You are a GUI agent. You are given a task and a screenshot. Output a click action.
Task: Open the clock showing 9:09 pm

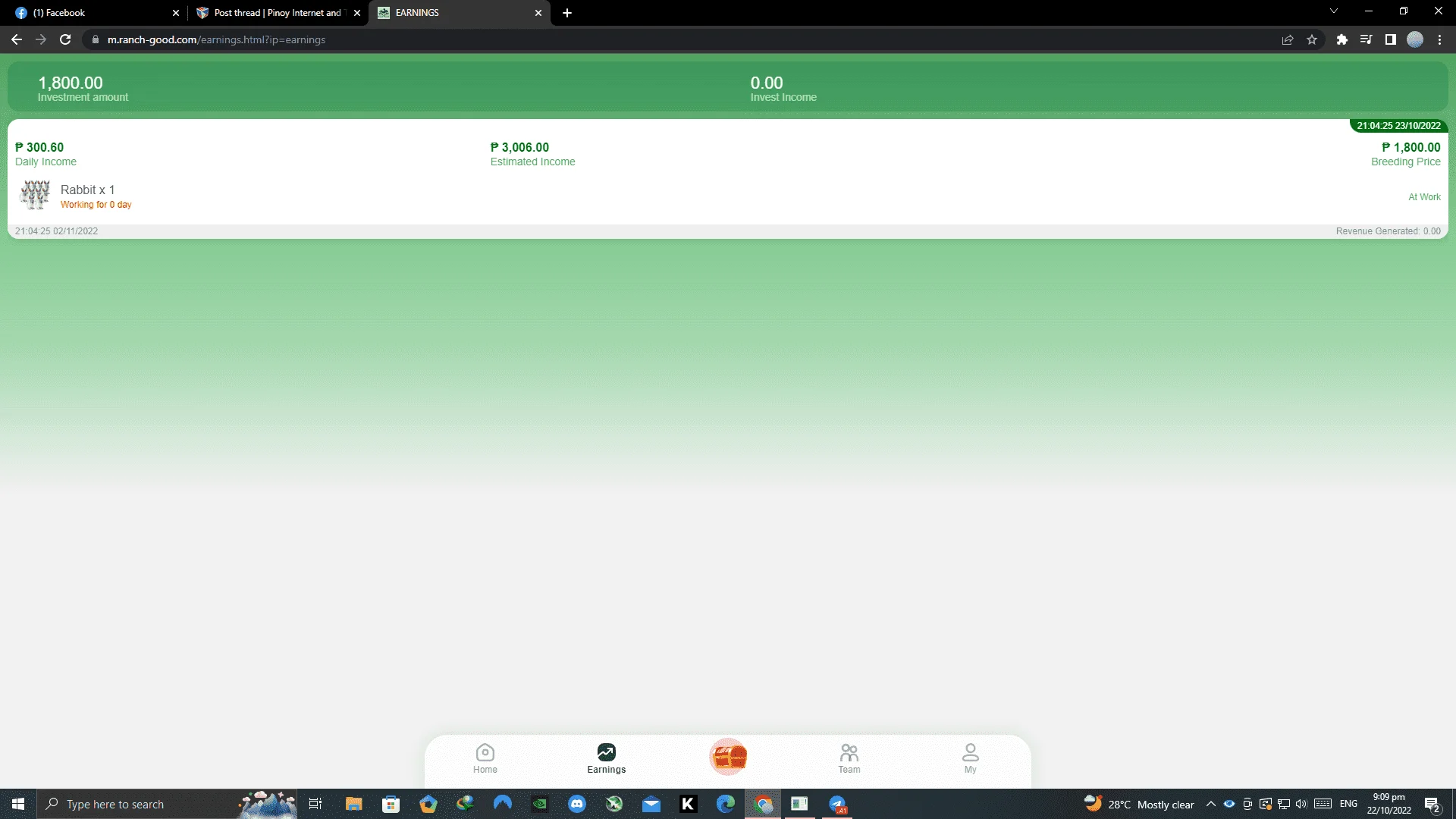click(1389, 804)
